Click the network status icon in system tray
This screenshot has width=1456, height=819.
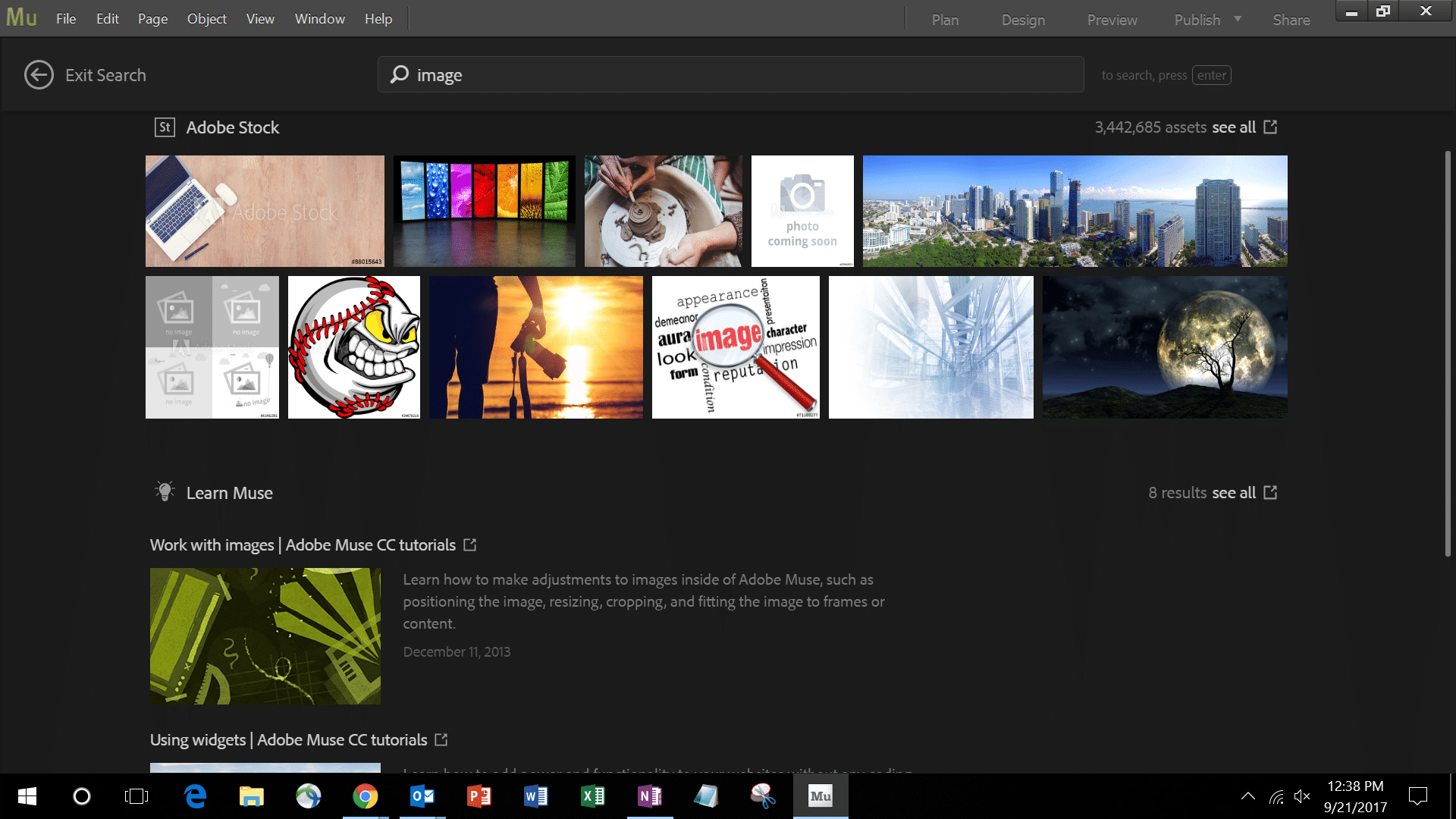pos(1276,796)
